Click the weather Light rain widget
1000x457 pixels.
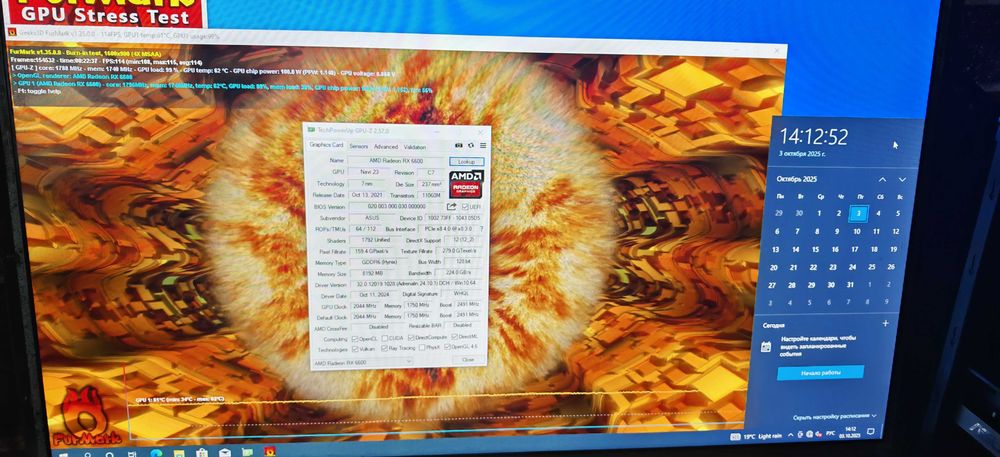[x=756, y=436]
